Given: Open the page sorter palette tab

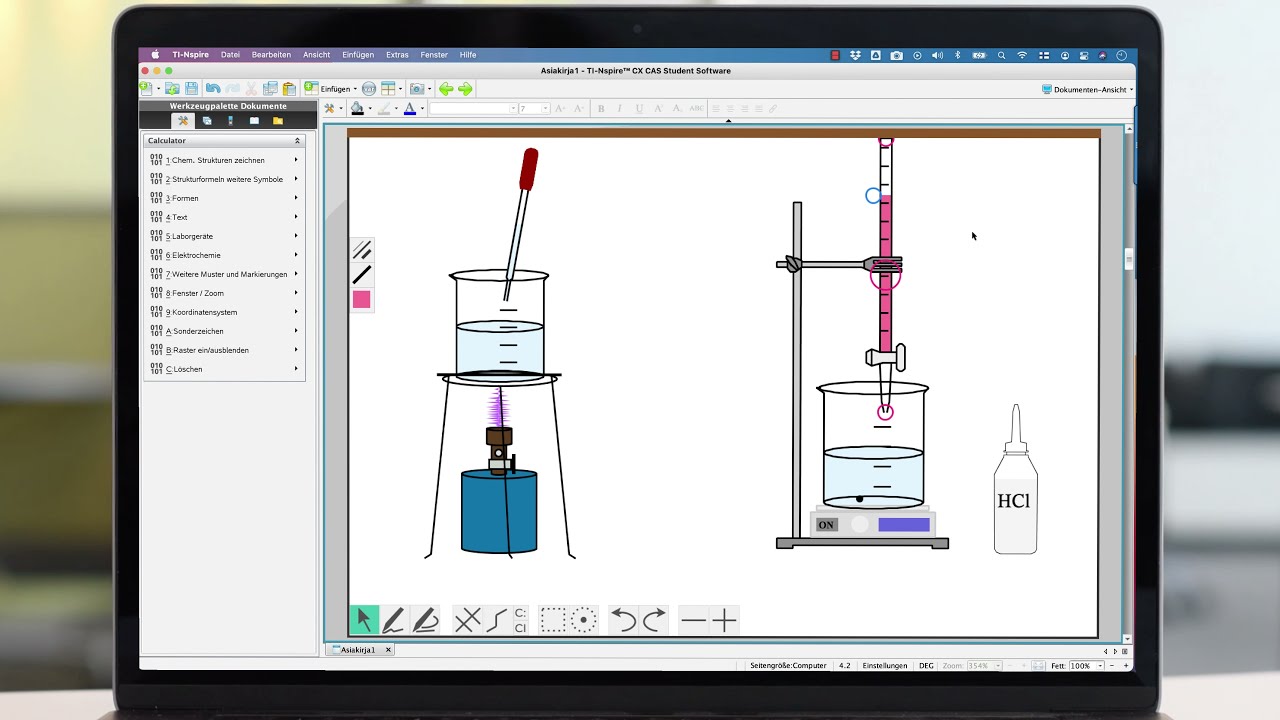Looking at the screenshot, I should coord(207,121).
